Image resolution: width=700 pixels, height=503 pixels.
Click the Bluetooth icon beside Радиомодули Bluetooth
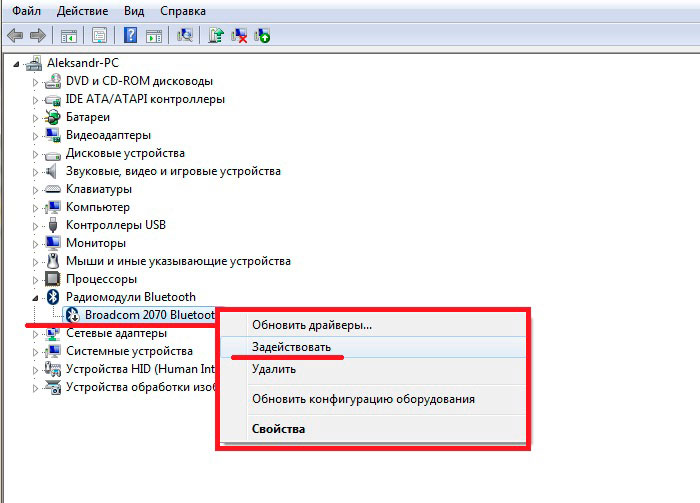tap(53, 297)
